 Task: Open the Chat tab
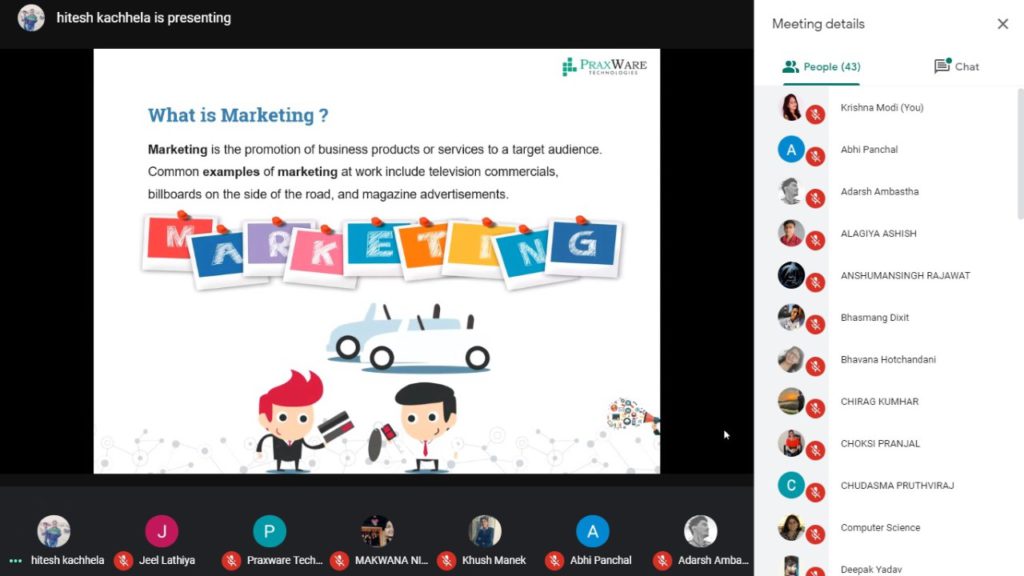tap(956, 67)
